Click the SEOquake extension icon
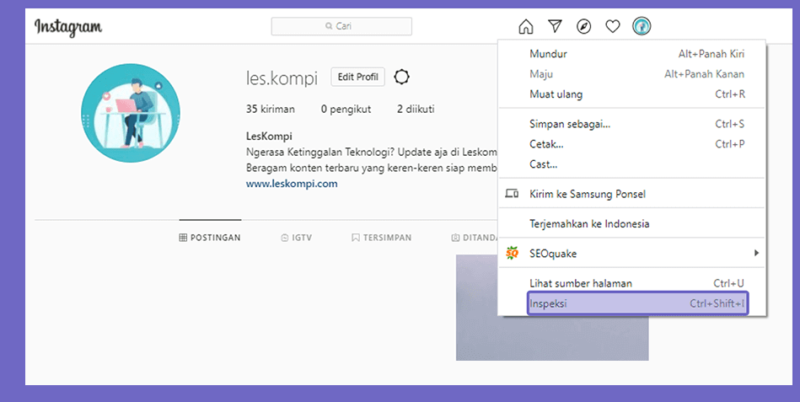Image resolution: width=800 pixels, height=402 pixels. point(512,253)
